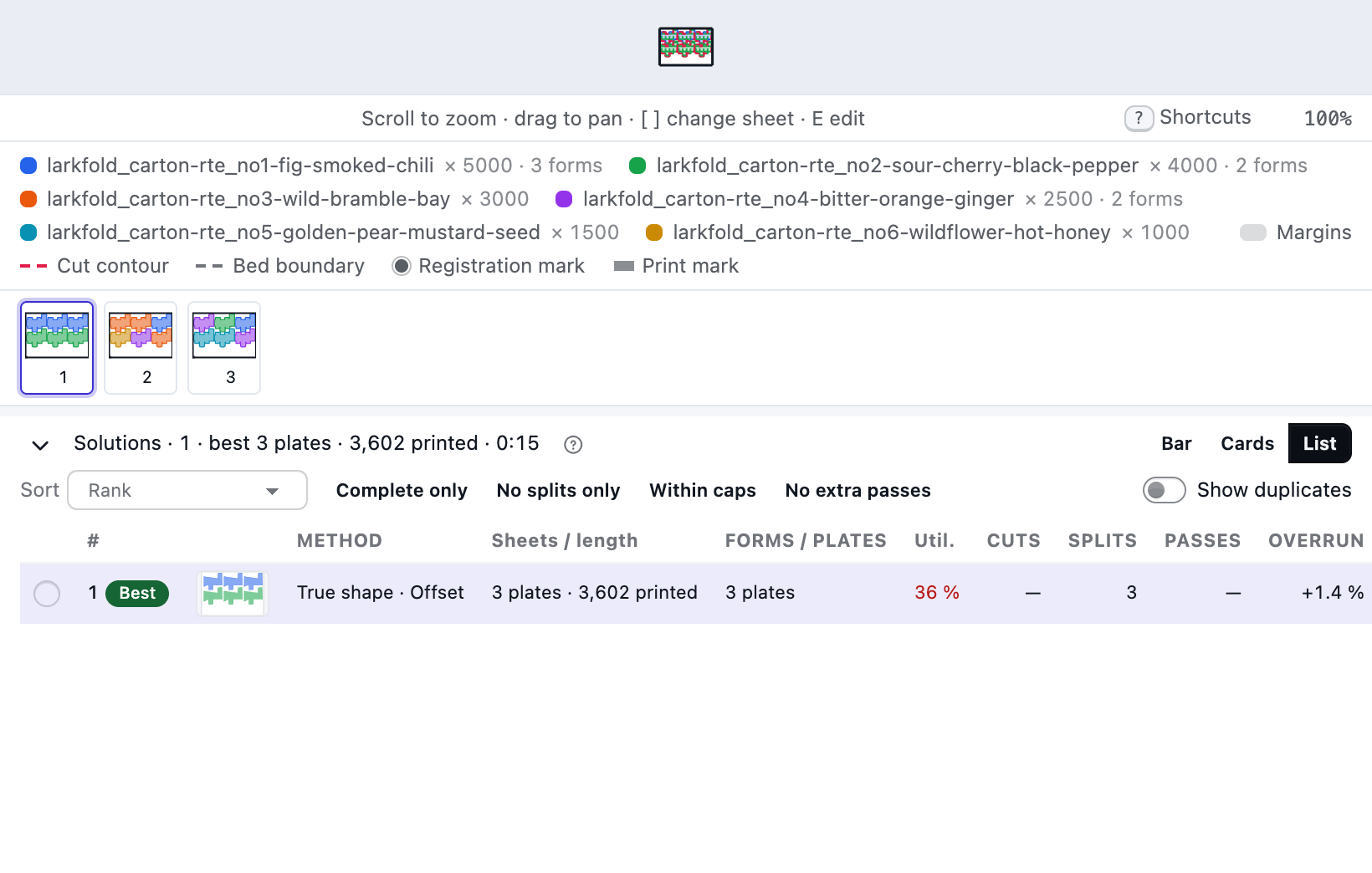
Task: Select sheet 3 thumbnail
Action: pos(224,348)
